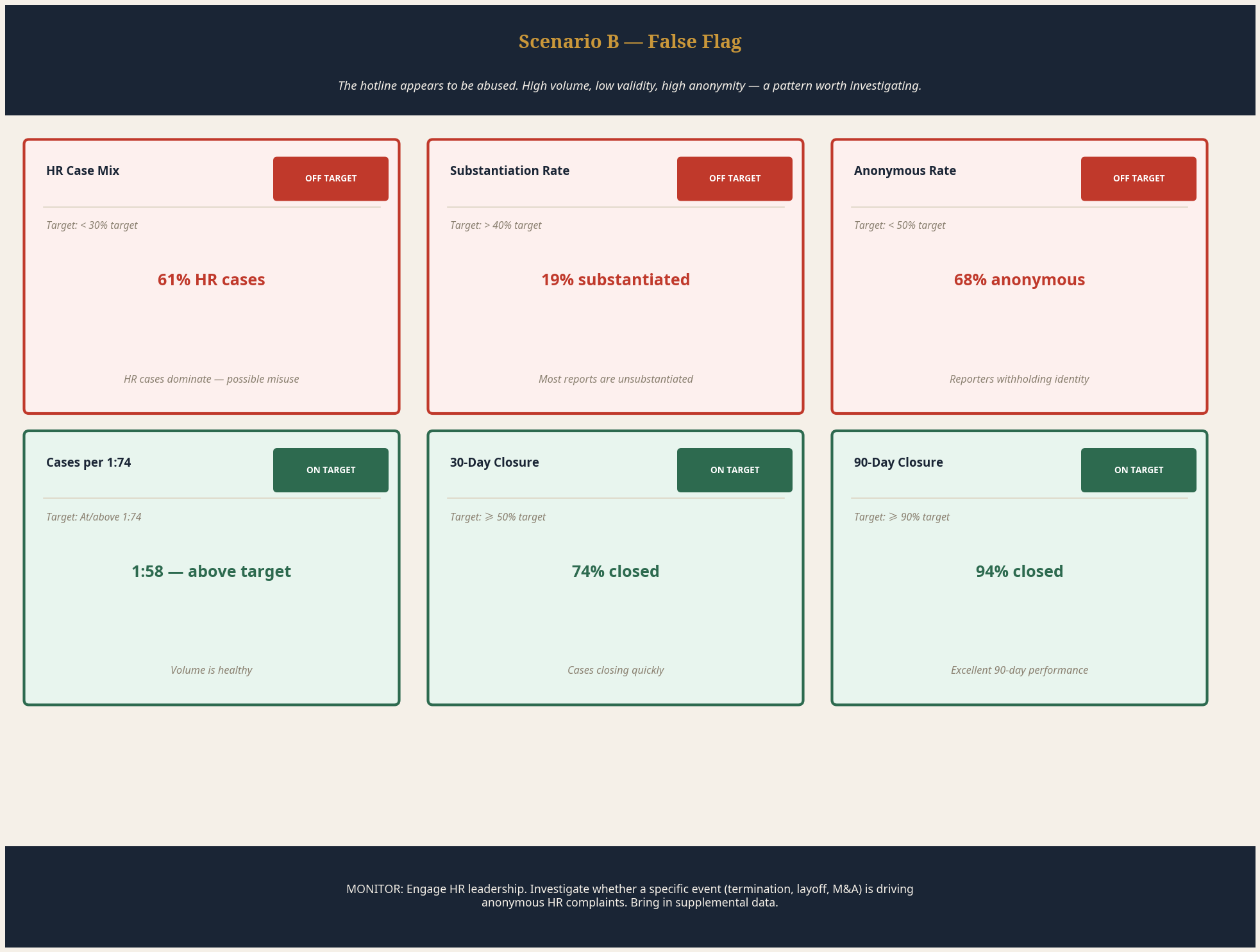1260x952 pixels.
Task: Click 'Target: < 30% target' text
Action: coord(92,225)
